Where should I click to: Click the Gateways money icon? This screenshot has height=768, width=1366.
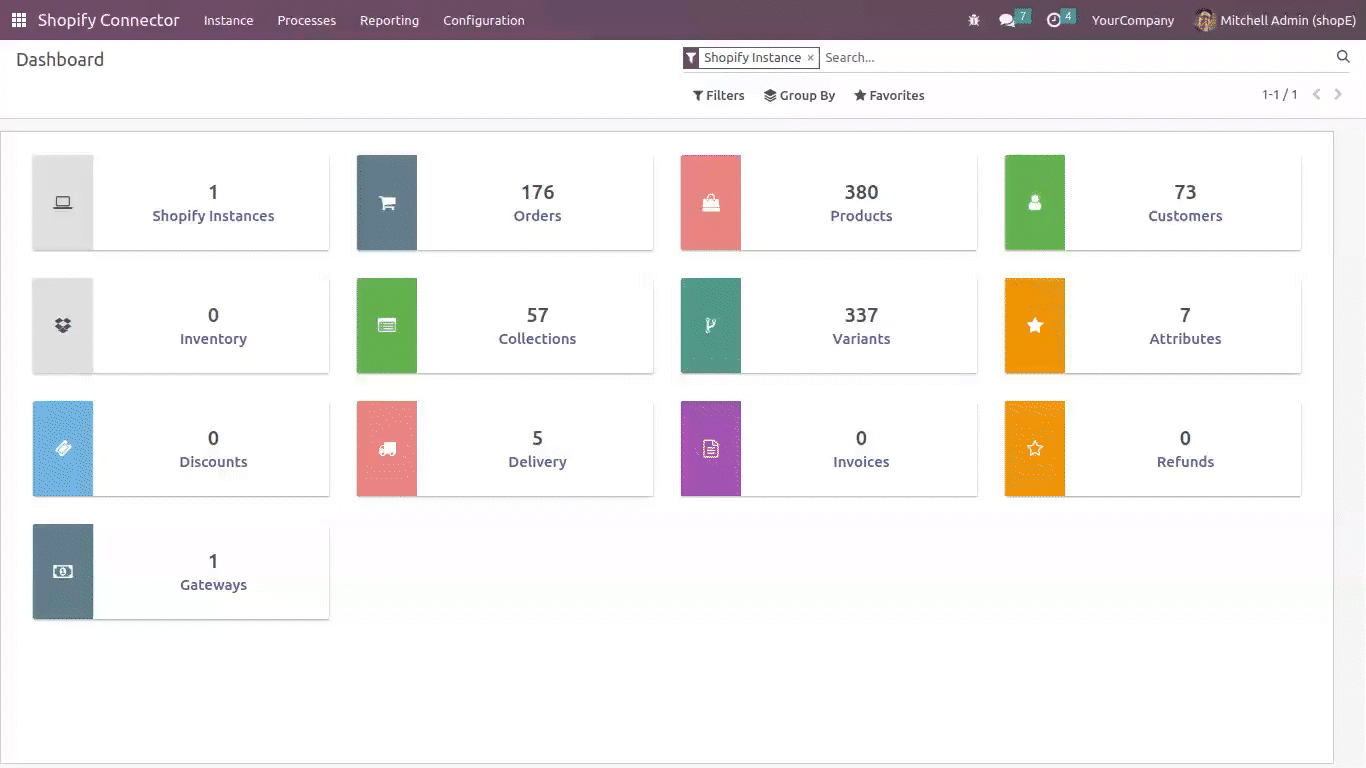tap(63, 572)
